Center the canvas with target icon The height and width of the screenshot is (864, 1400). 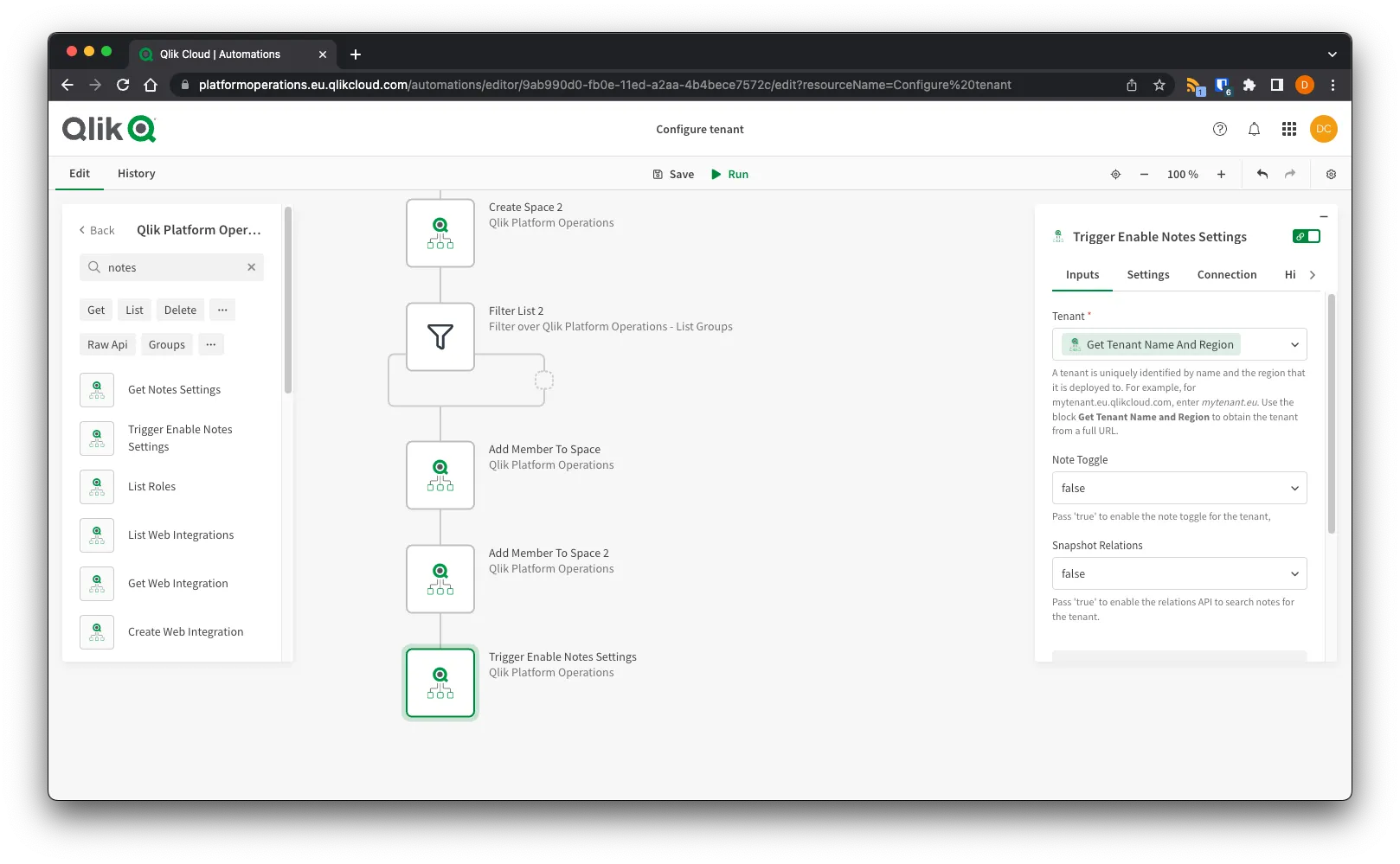coord(1115,174)
